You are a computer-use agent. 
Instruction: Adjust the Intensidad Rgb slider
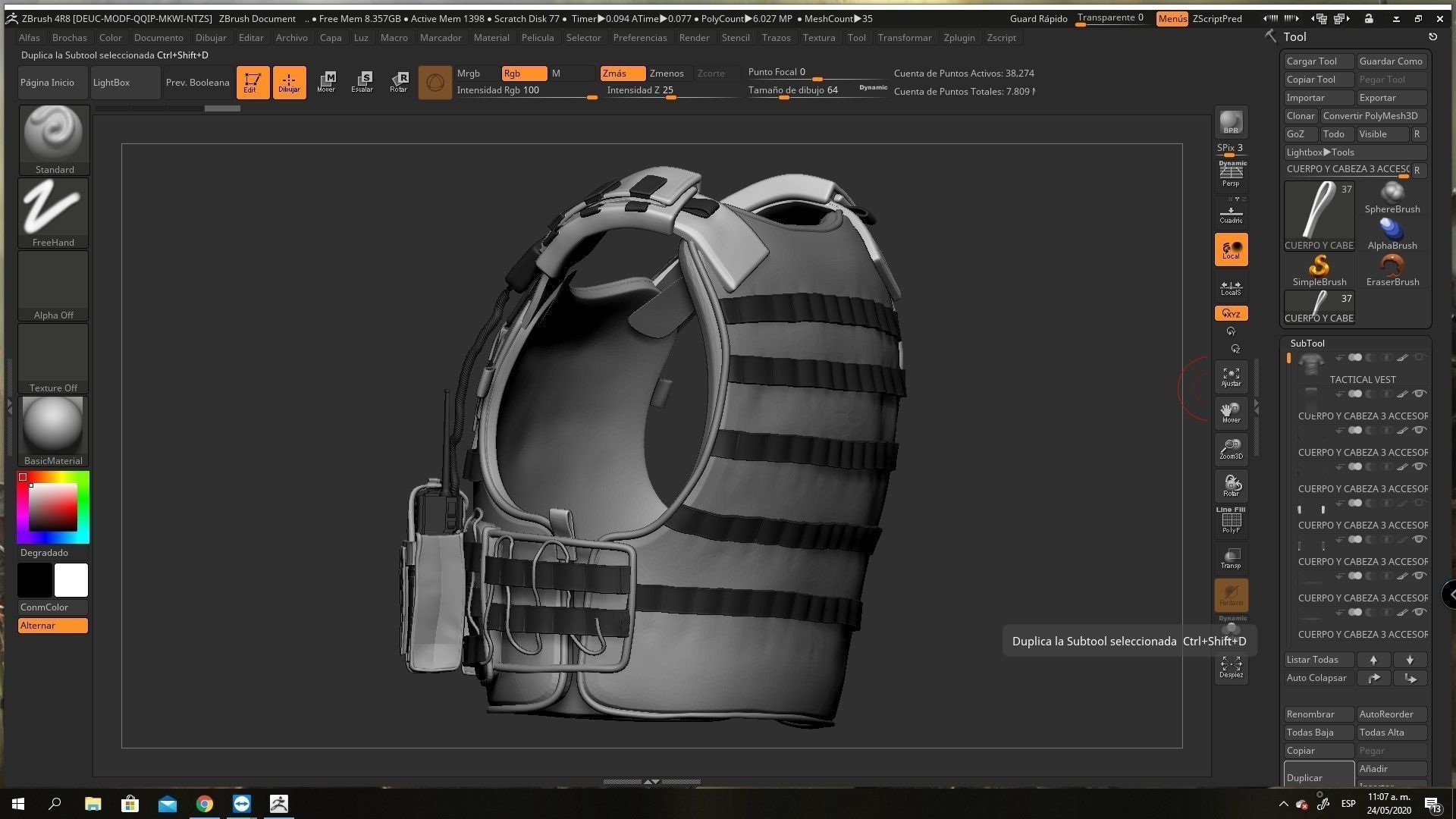coord(526,91)
